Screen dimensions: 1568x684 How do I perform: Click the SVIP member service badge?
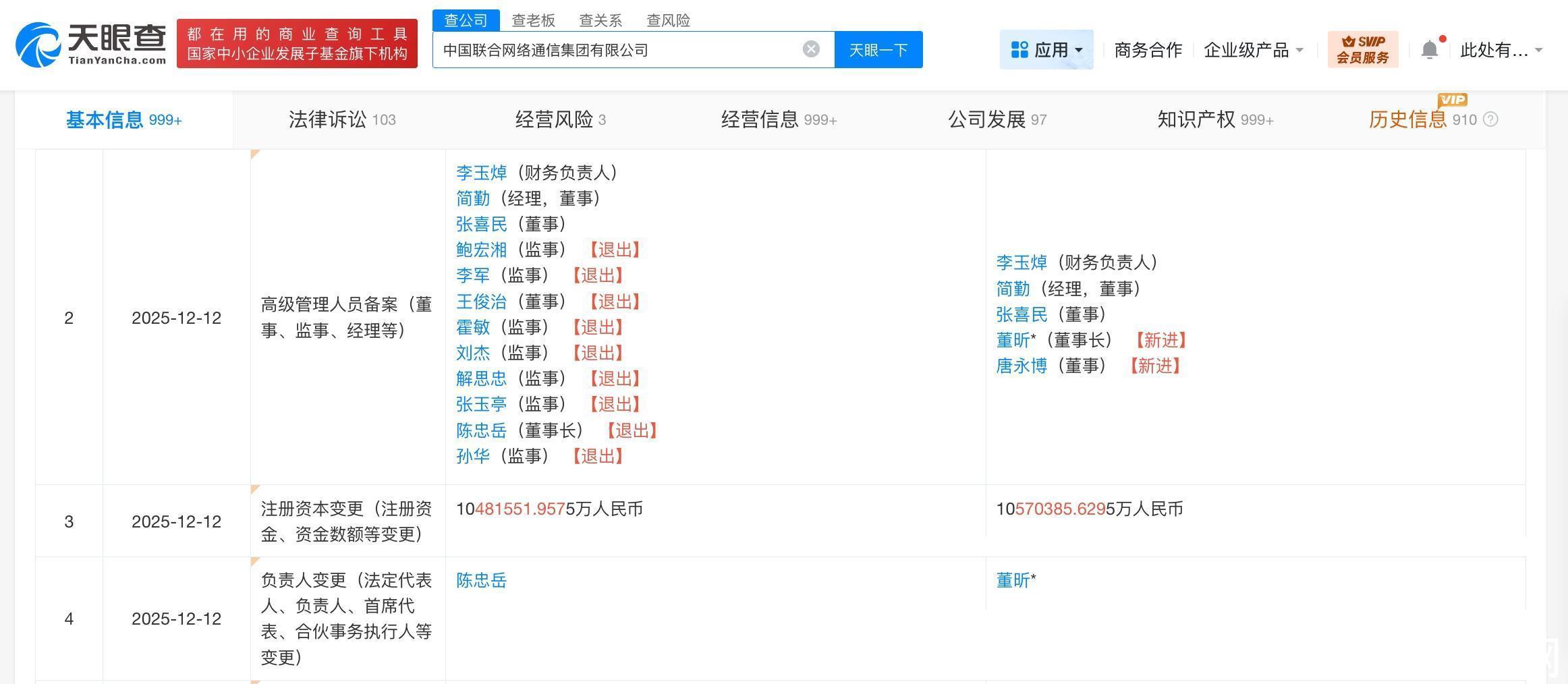1362,49
